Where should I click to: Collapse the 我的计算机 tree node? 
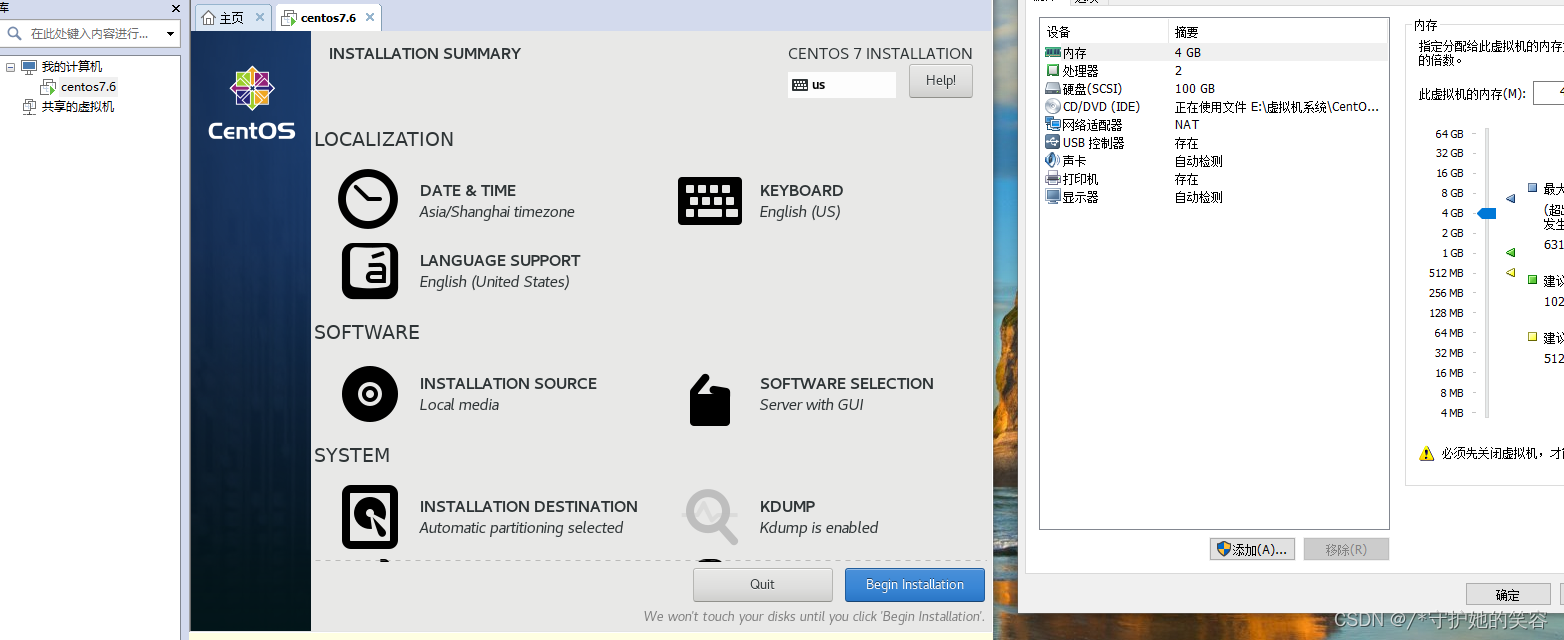tap(11, 67)
